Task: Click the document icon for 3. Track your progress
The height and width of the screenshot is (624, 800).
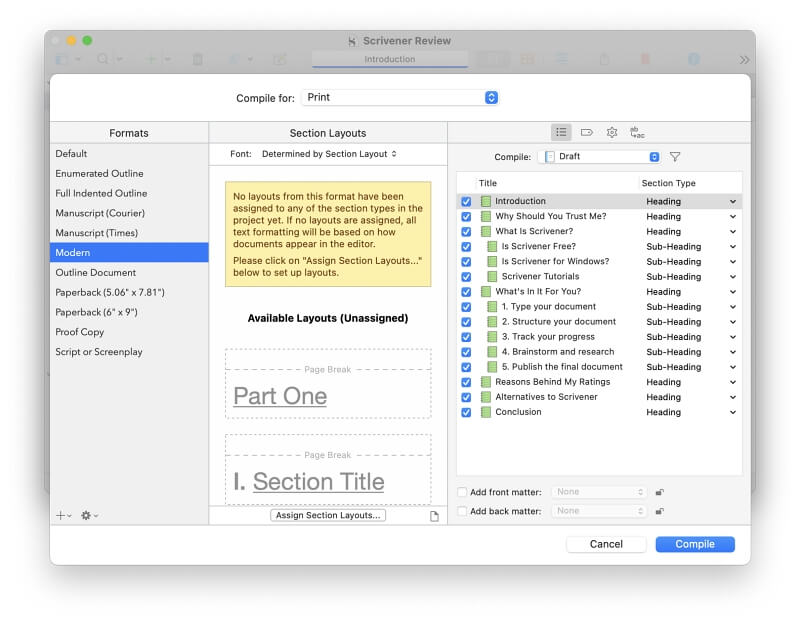Action: pyautogui.click(x=492, y=337)
